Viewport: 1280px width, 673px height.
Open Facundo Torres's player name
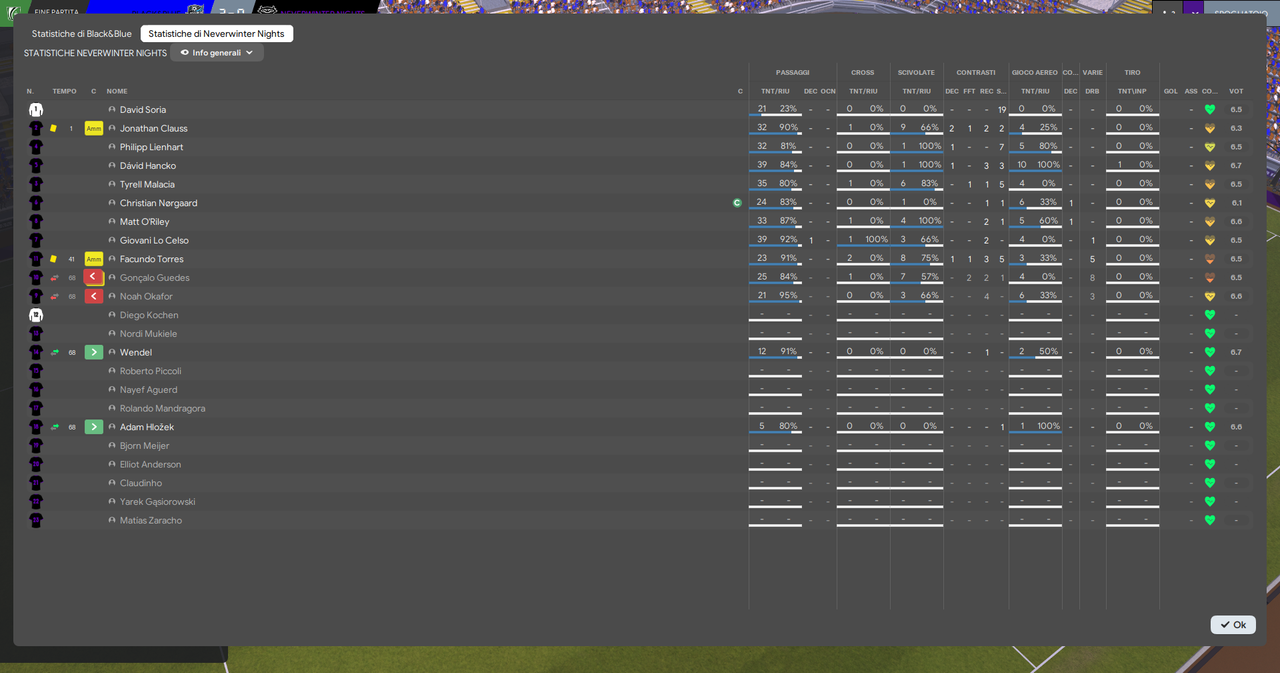[152, 259]
